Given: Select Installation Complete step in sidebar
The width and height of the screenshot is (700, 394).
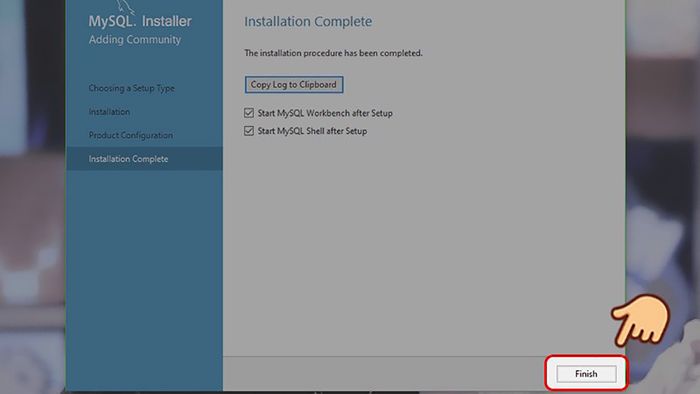Looking at the screenshot, I should point(144,159).
